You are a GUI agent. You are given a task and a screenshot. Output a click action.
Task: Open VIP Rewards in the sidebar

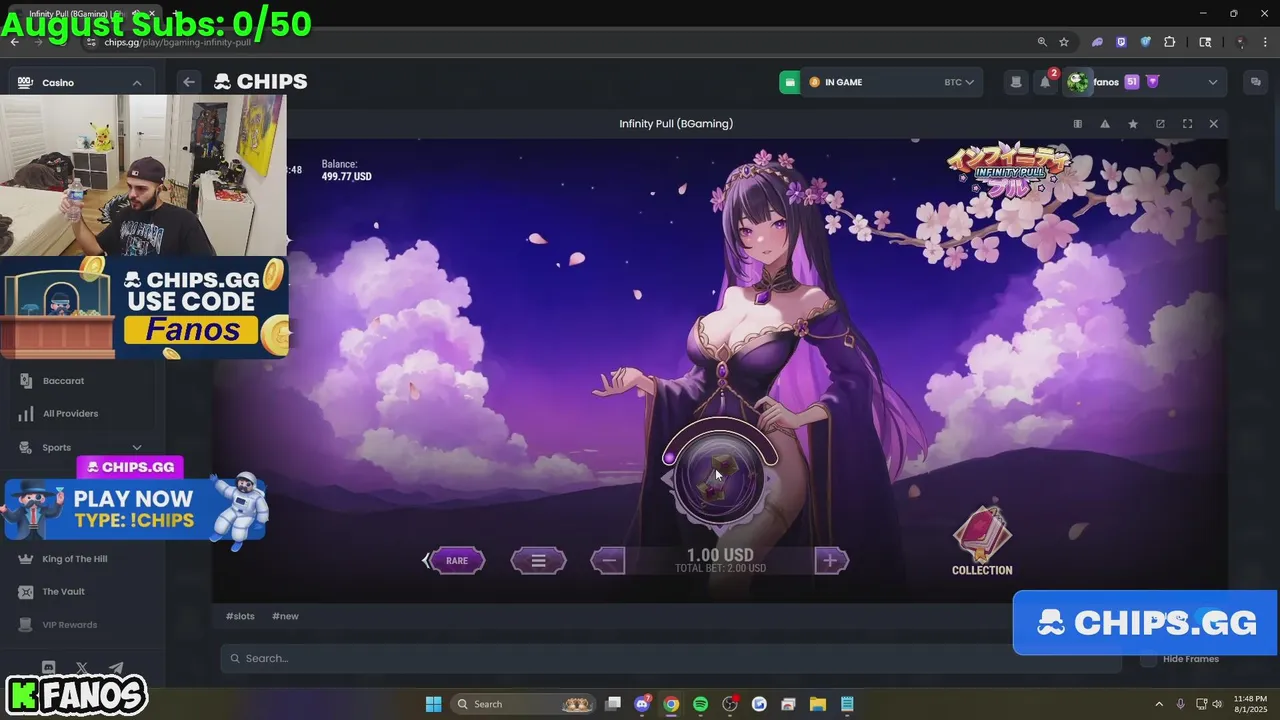point(69,625)
